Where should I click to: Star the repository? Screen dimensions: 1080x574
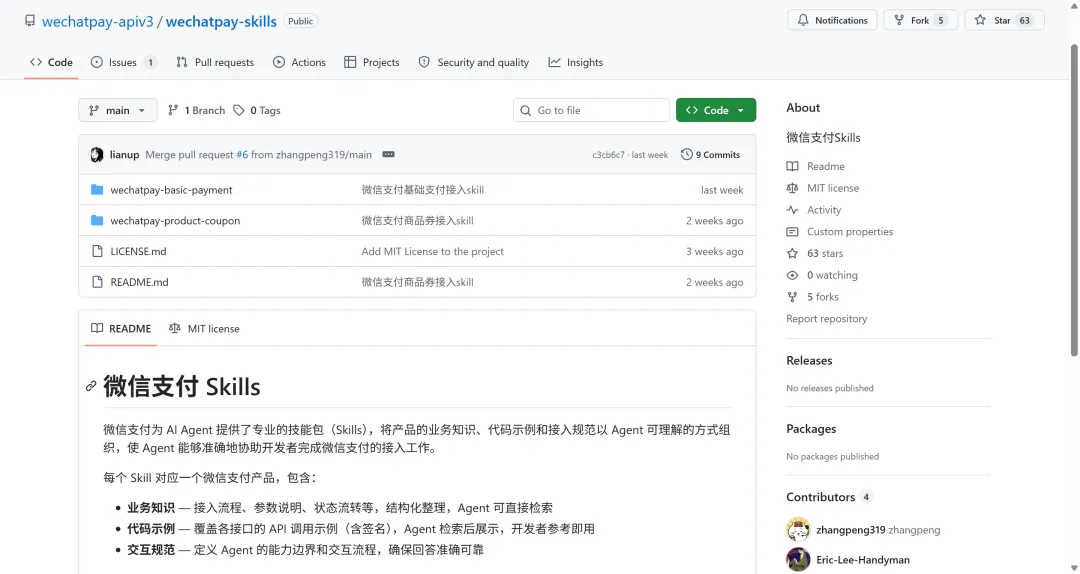point(1004,20)
